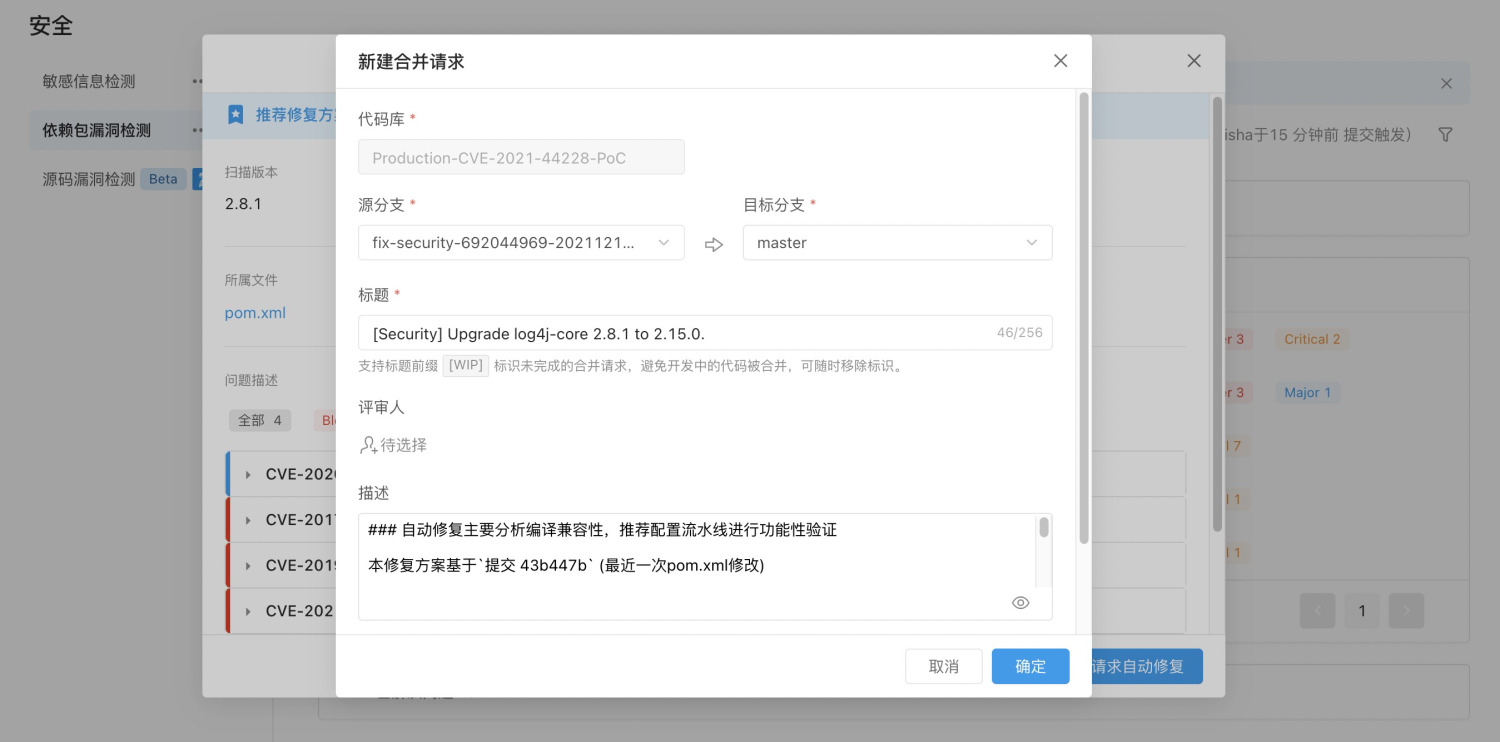Screen dimensions: 1500x742
Task: Click the next-page arrow in pagination
Action: point(1406,610)
